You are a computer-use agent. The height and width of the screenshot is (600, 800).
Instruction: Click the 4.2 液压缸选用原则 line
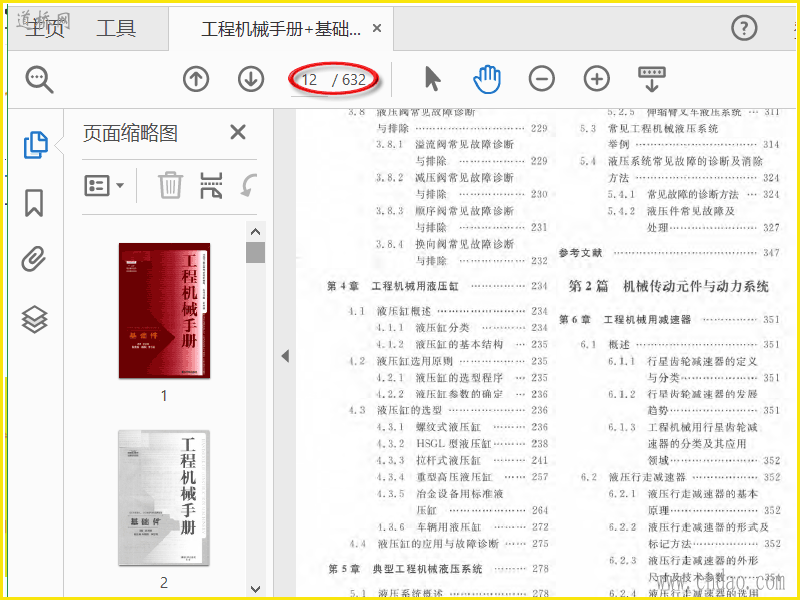[x=449, y=361]
